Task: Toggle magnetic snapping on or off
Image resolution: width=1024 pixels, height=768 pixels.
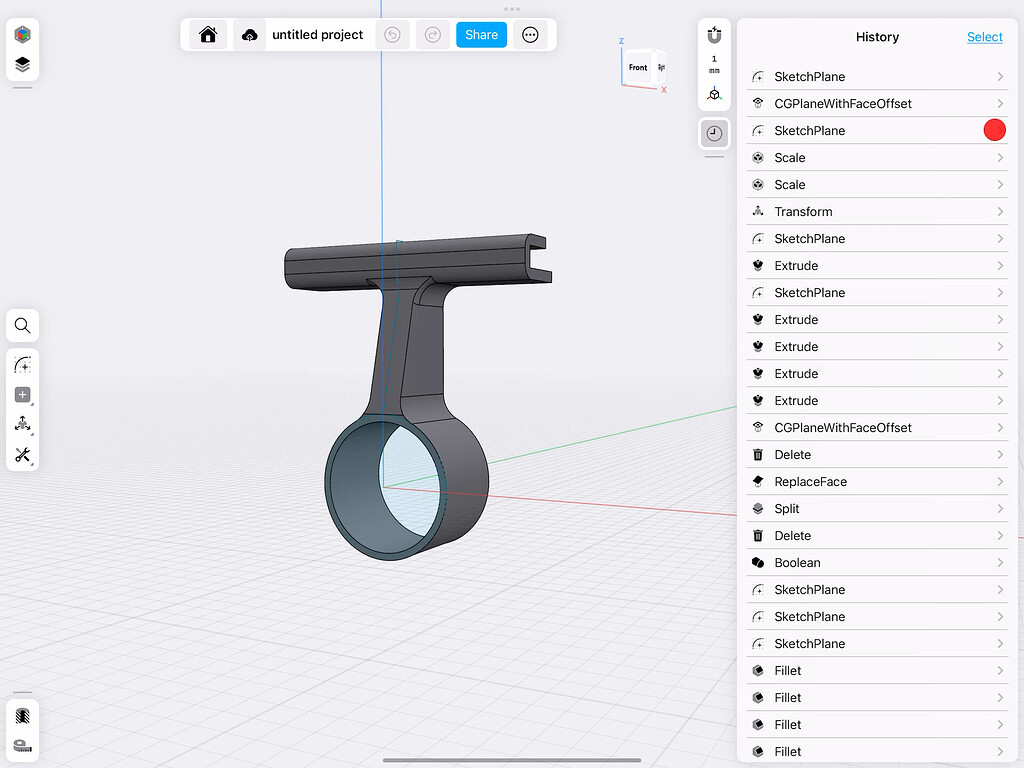Action: point(714,35)
